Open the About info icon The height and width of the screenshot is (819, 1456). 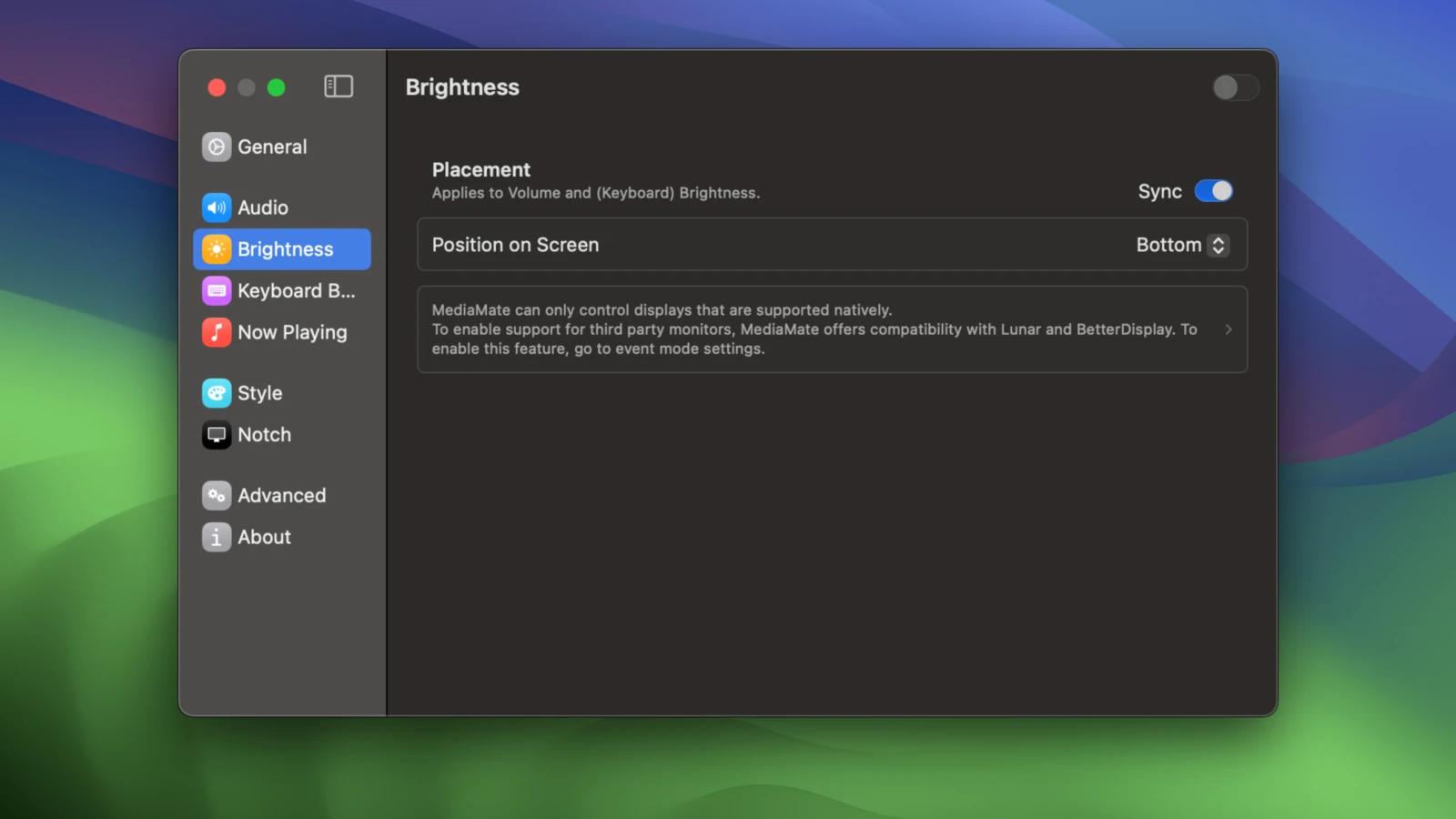pos(217,538)
